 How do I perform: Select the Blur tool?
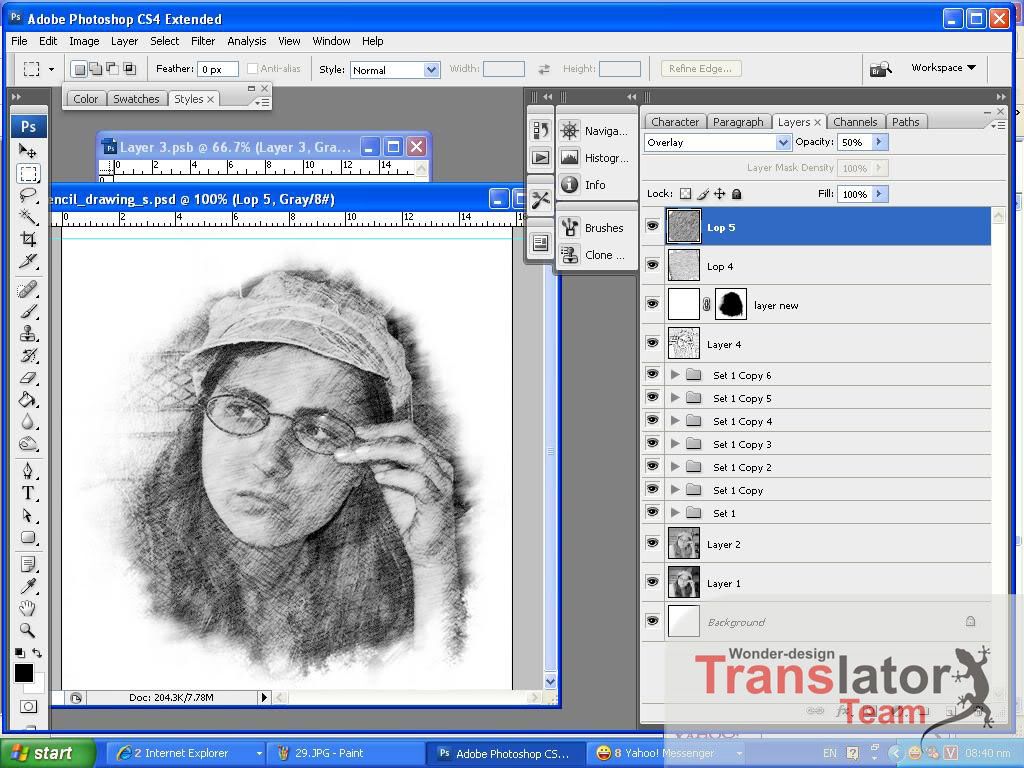(x=28, y=422)
